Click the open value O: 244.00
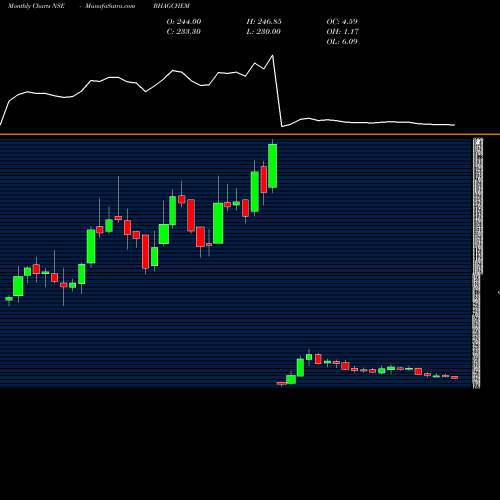Image resolution: width=500 pixels, height=500 pixels. tap(184, 22)
